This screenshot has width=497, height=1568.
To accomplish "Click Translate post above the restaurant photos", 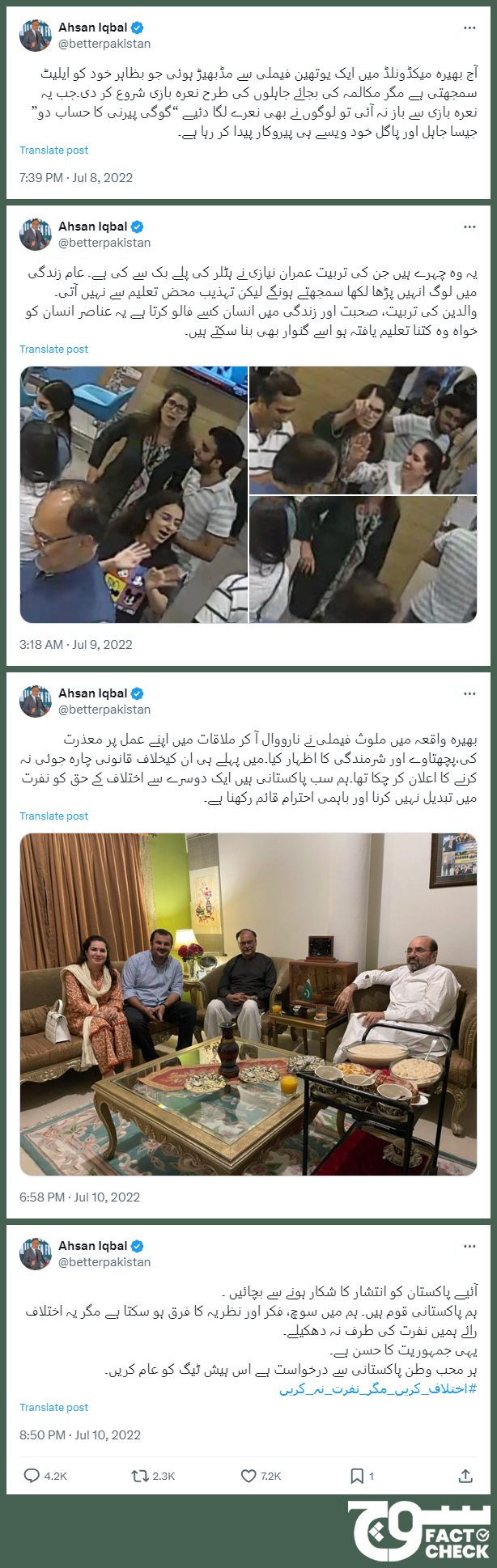I will (x=53, y=349).
